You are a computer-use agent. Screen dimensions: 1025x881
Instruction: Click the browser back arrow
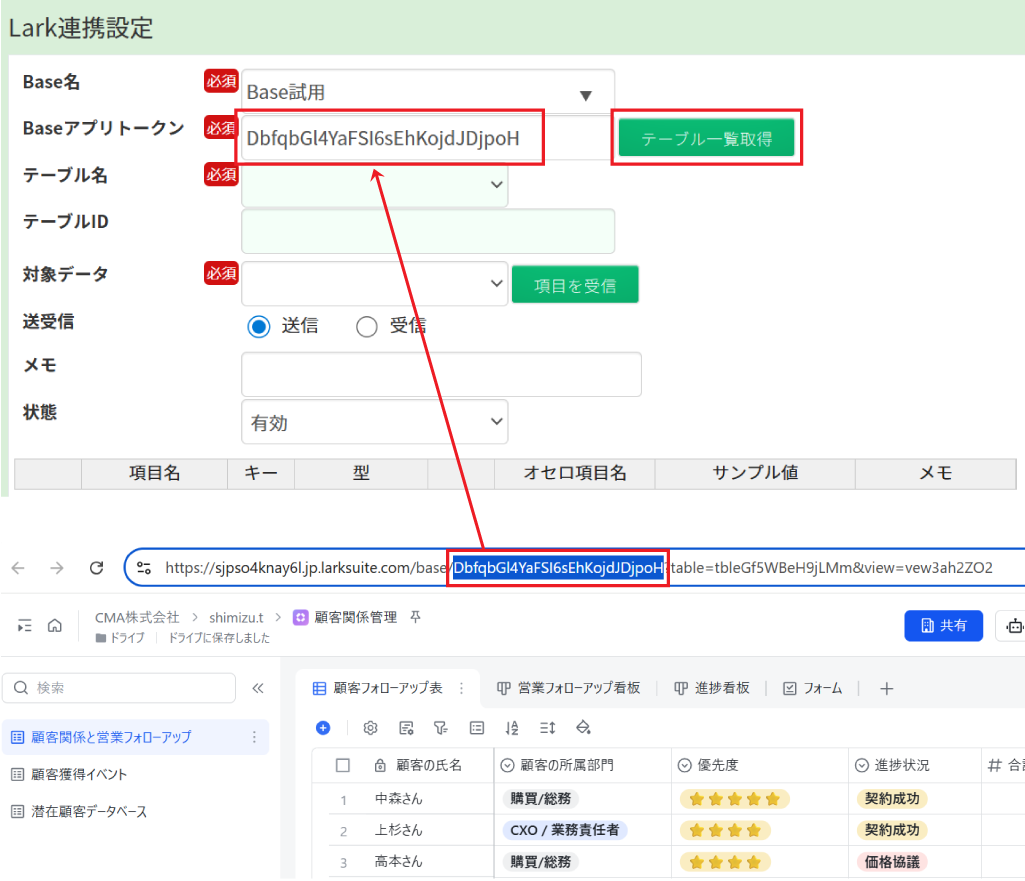18,568
